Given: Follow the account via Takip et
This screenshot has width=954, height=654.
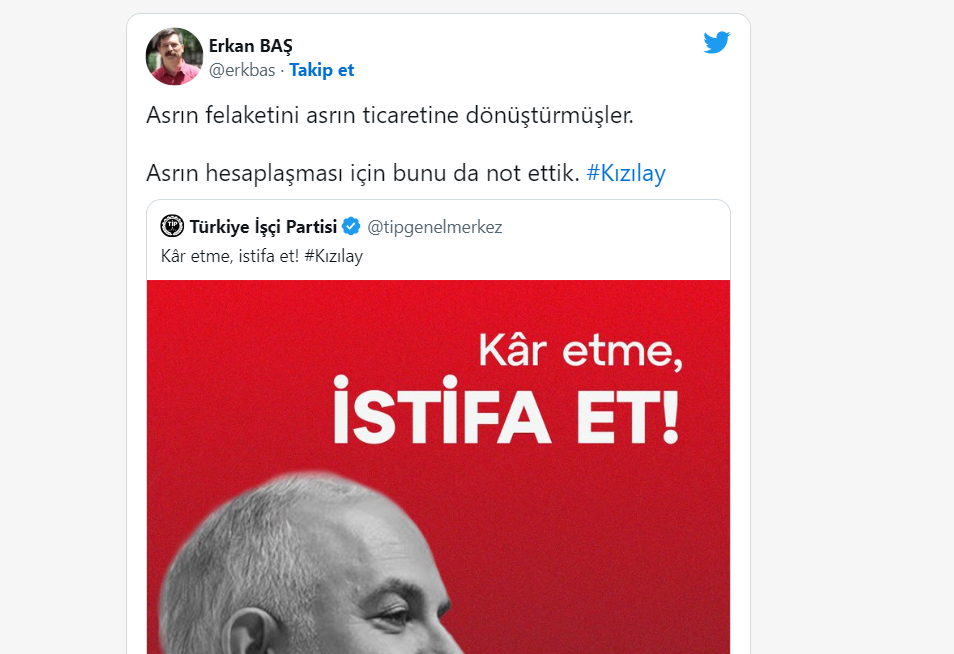Looking at the screenshot, I should click(321, 70).
